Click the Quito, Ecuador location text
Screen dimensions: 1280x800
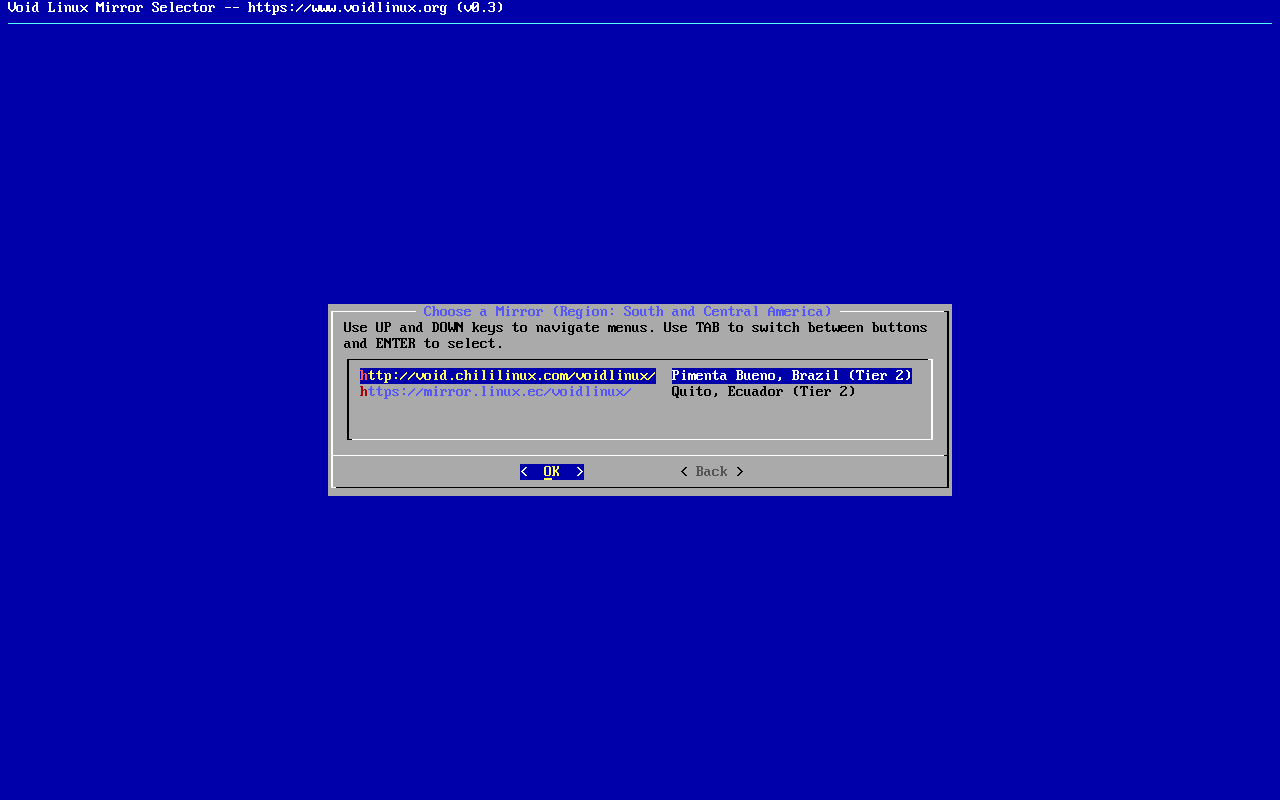[x=727, y=392]
